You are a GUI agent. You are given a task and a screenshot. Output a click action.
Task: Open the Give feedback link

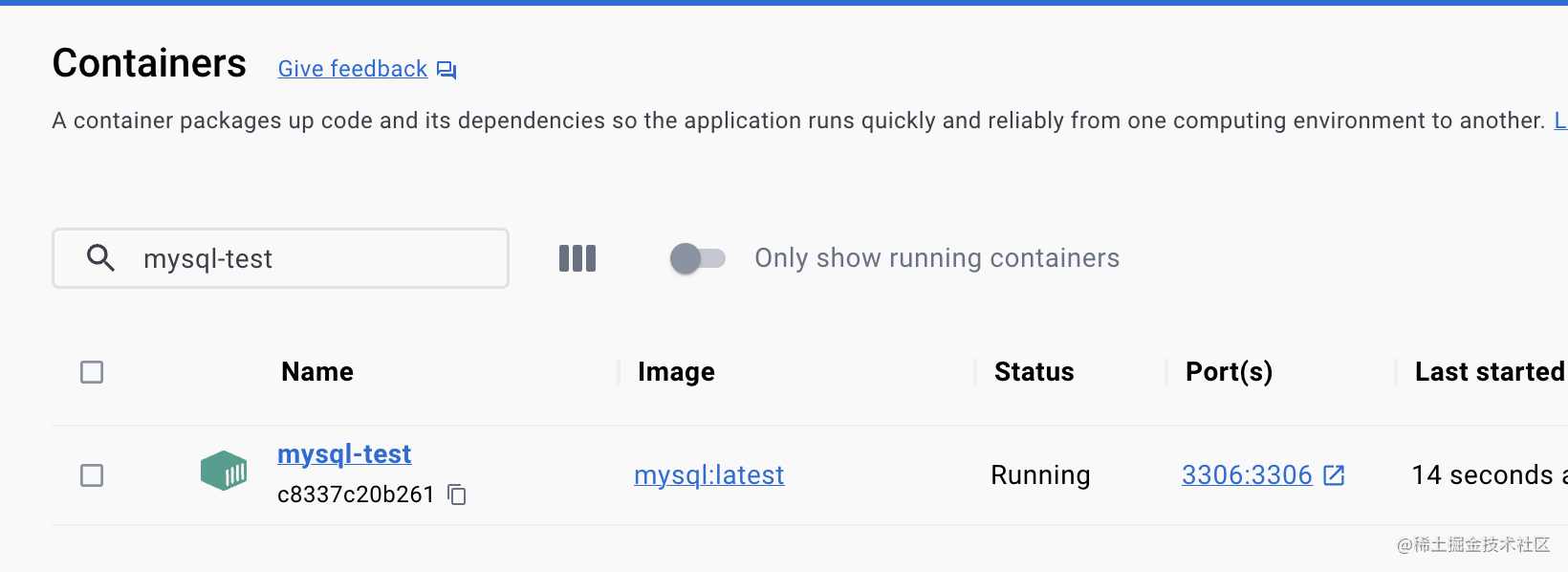[353, 69]
